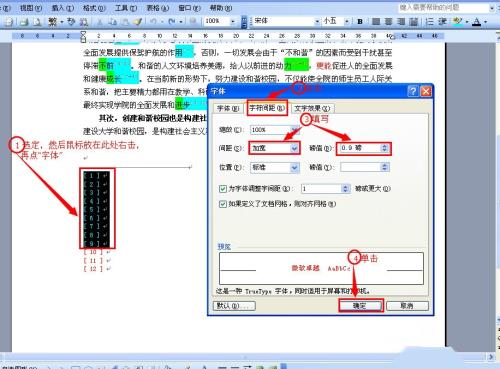This screenshot has height=369, width=500.
Task: Open the 宋体 font name dropdown
Action: (317, 22)
